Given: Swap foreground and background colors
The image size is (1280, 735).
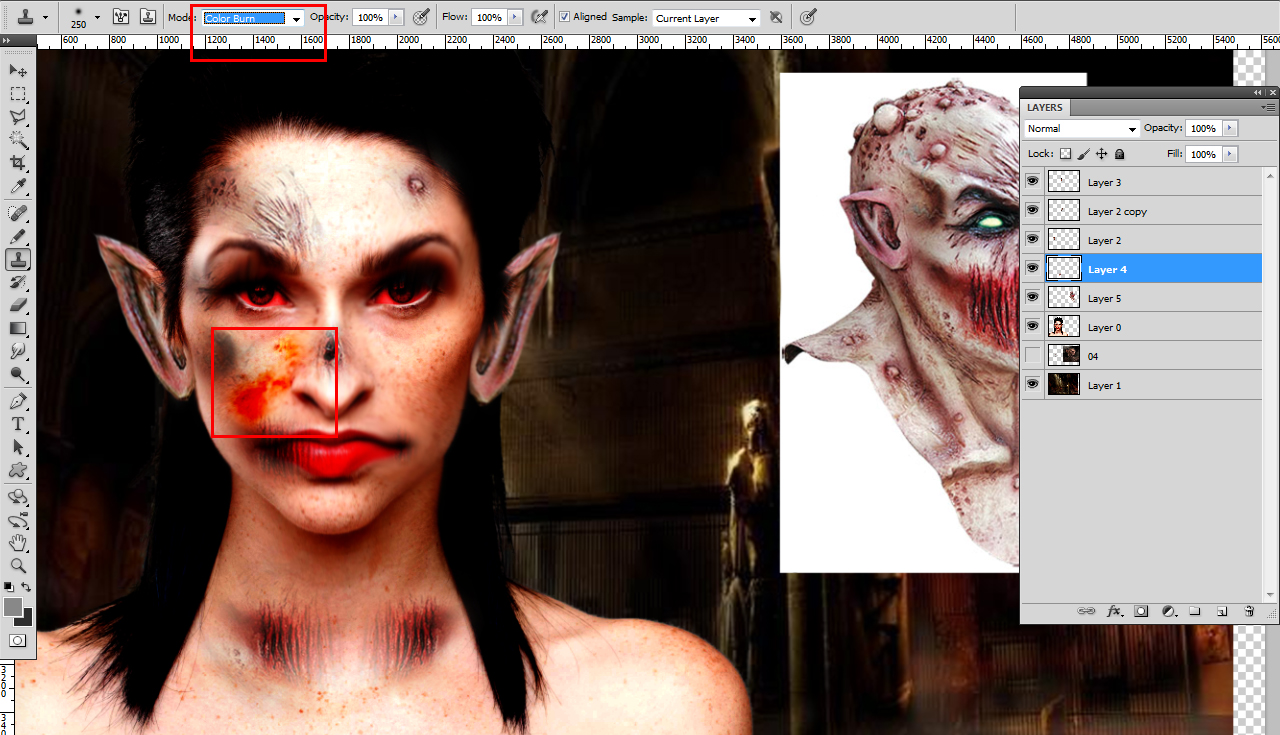Looking at the screenshot, I should (x=27, y=587).
